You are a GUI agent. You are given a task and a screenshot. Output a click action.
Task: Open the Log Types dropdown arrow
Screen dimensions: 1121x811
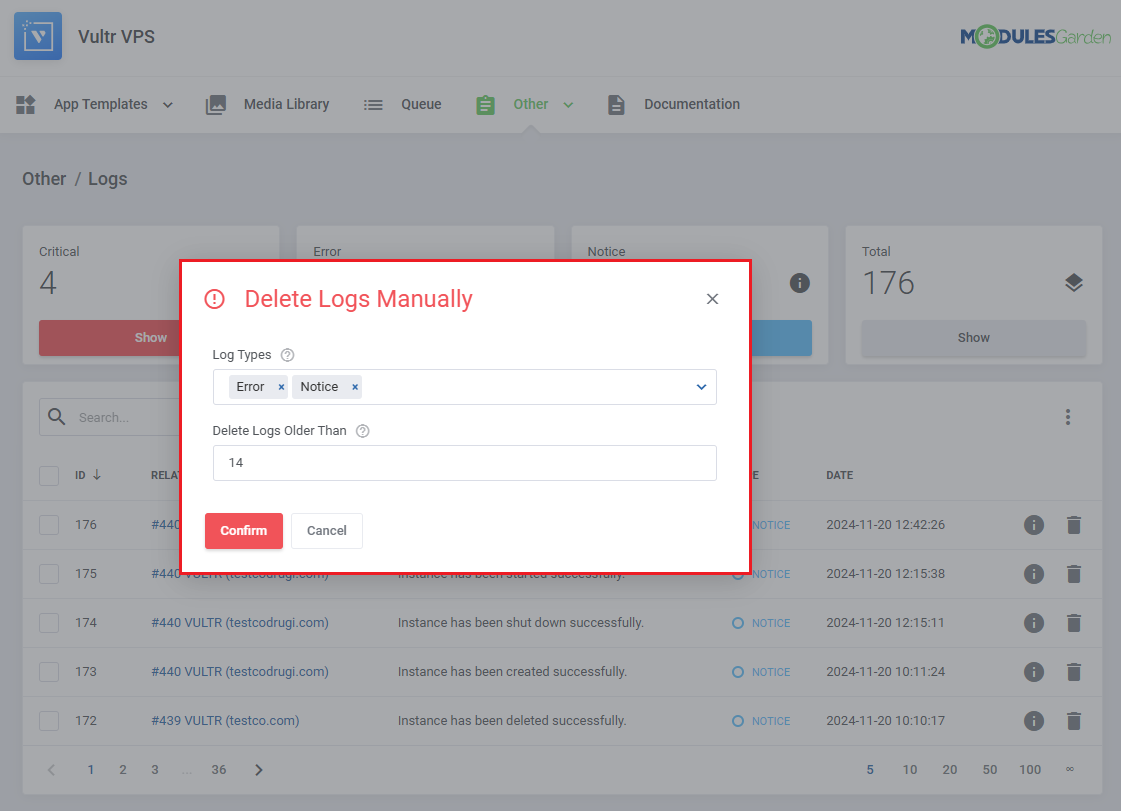pos(701,387)
